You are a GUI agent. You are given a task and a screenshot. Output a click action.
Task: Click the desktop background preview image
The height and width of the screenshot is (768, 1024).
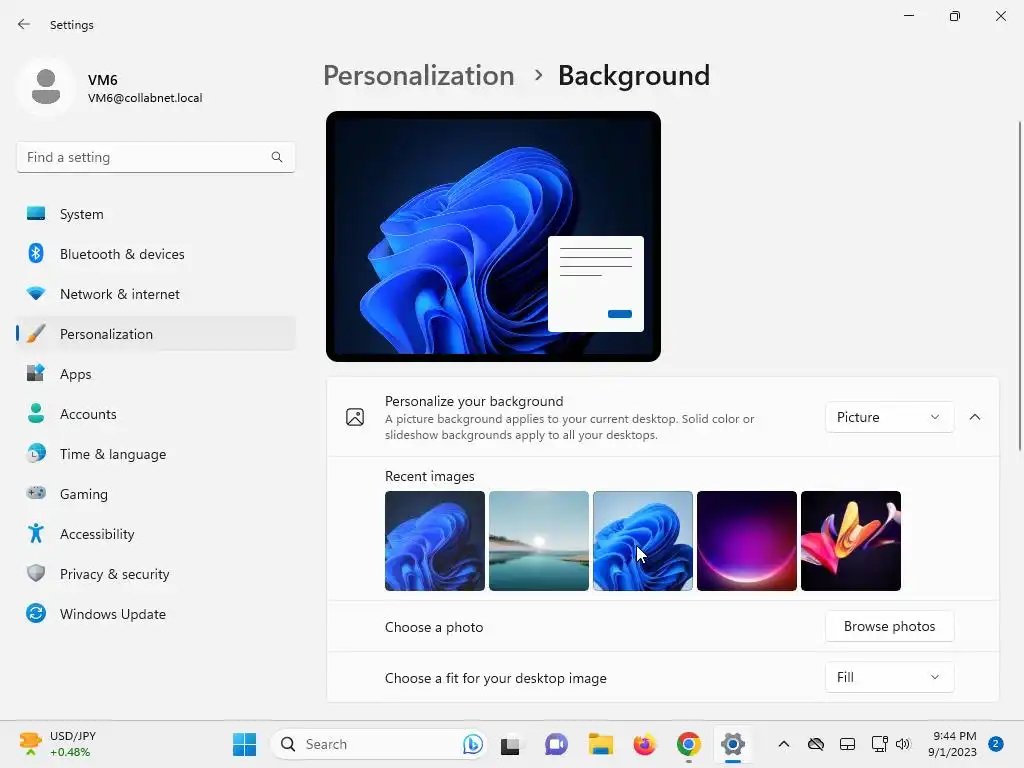(x=493, y=236)
